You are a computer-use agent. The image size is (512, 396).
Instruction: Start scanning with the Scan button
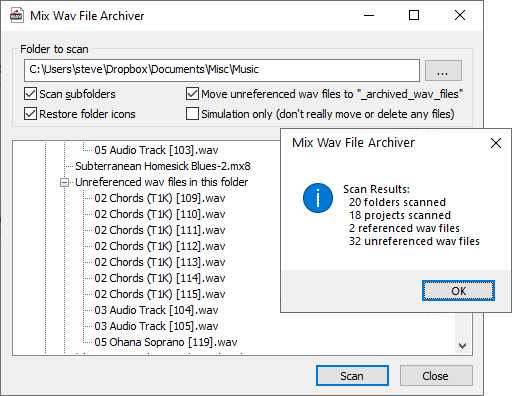tap(352, 376)
